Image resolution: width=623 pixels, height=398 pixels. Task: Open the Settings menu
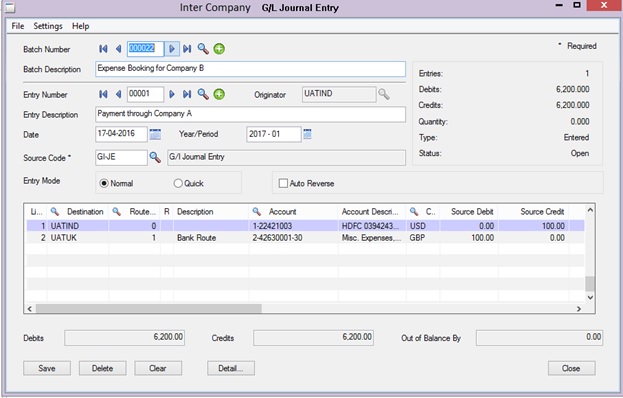(48, 26)
